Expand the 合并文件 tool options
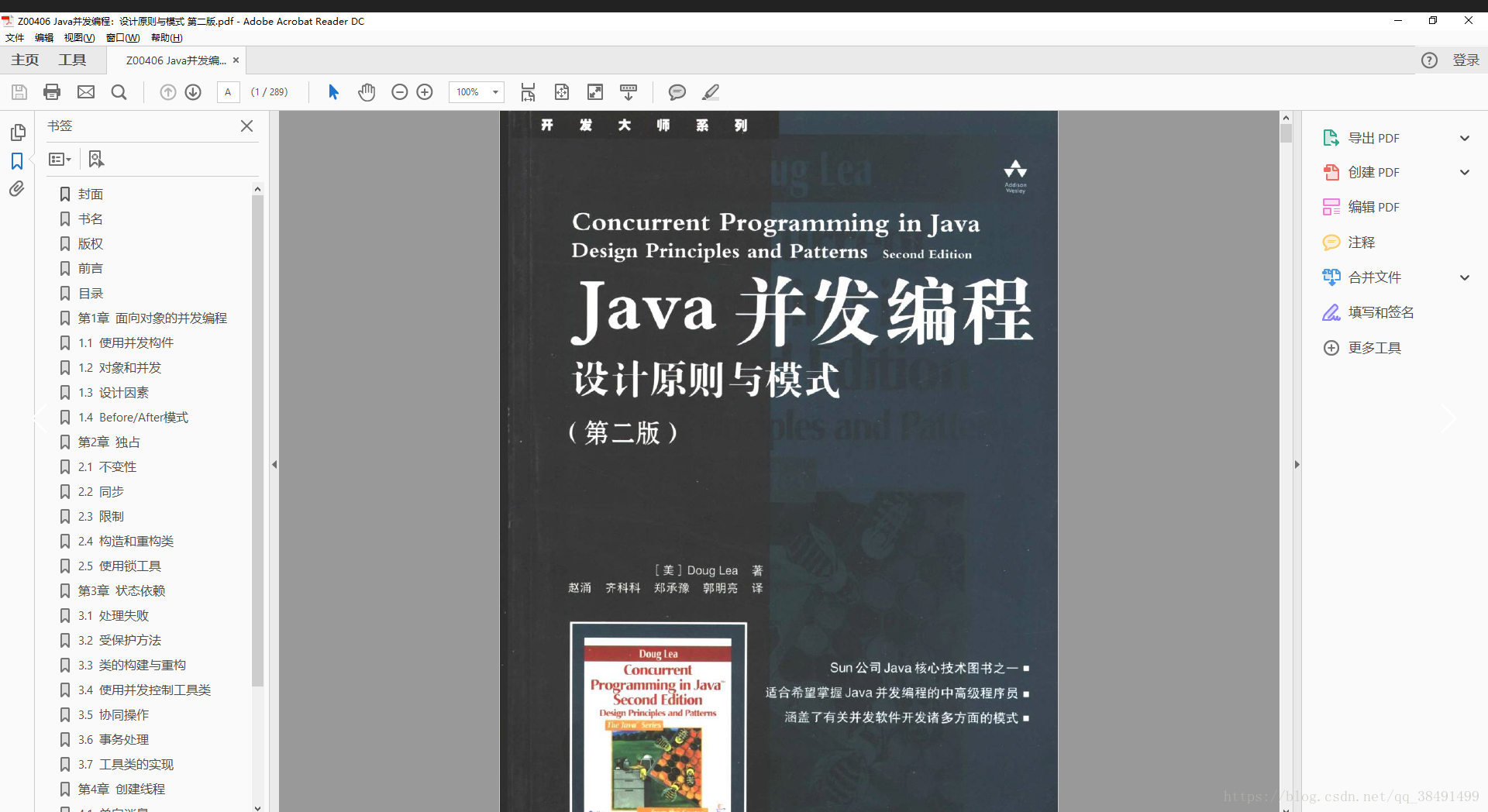1488x812 pixels. click(1465, 277)
